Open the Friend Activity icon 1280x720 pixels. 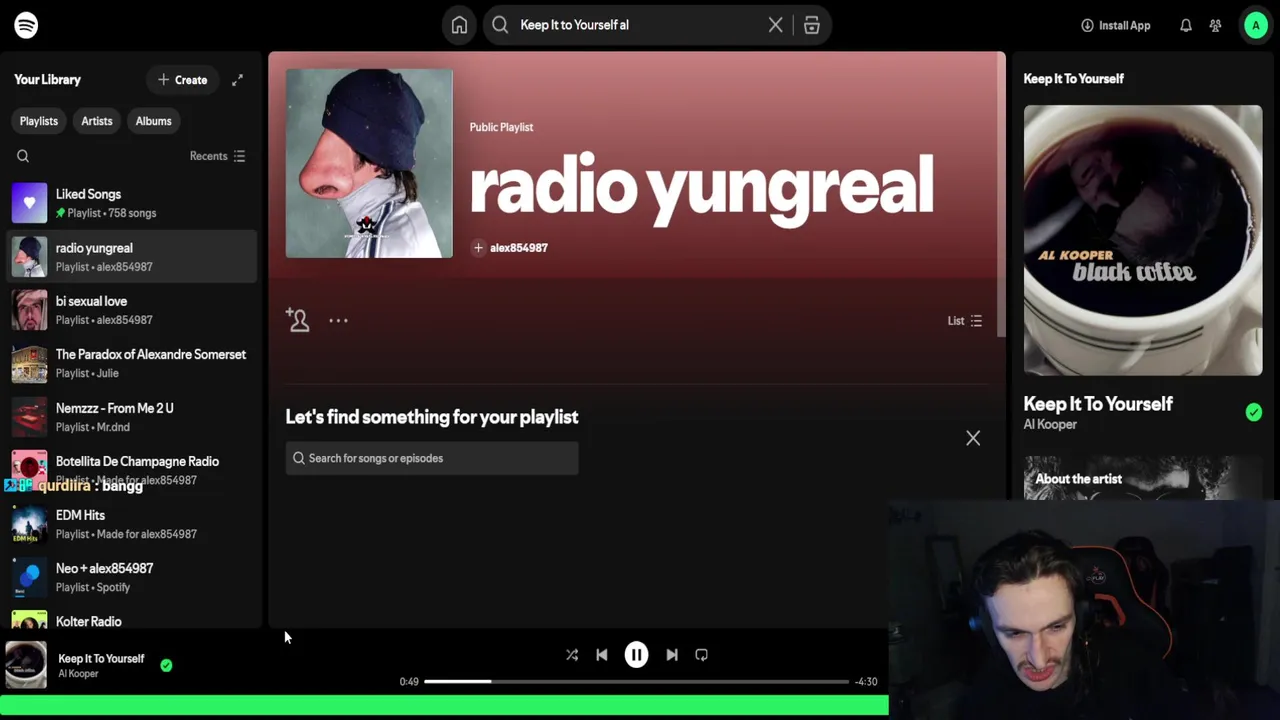coord(1215,25)
